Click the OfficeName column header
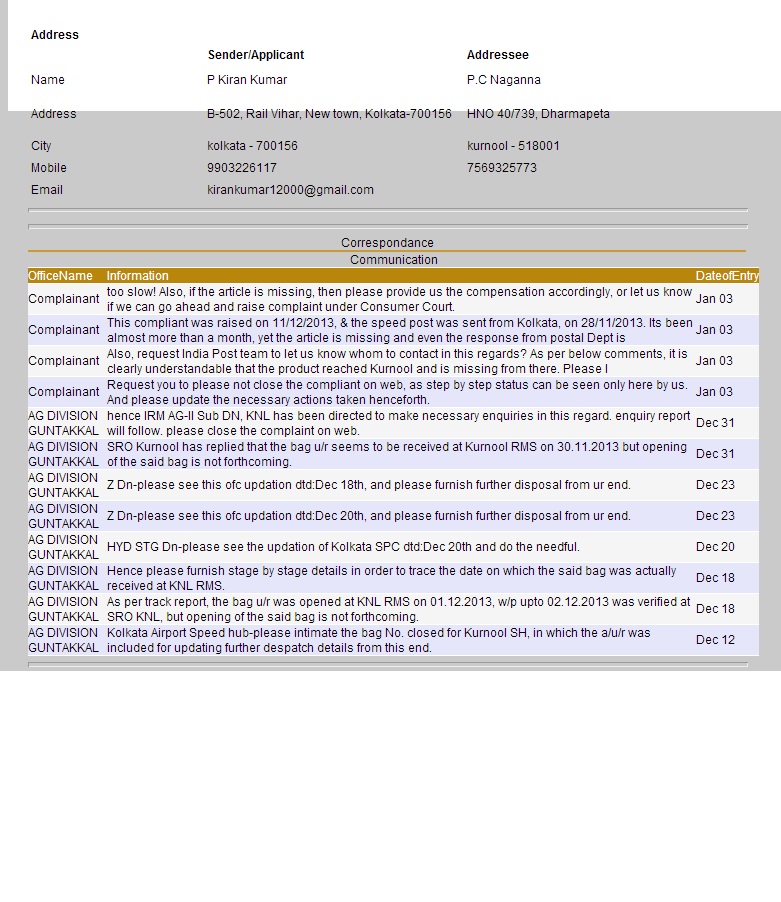Viewport: 781px width, 902px height. tap(60, 276)
